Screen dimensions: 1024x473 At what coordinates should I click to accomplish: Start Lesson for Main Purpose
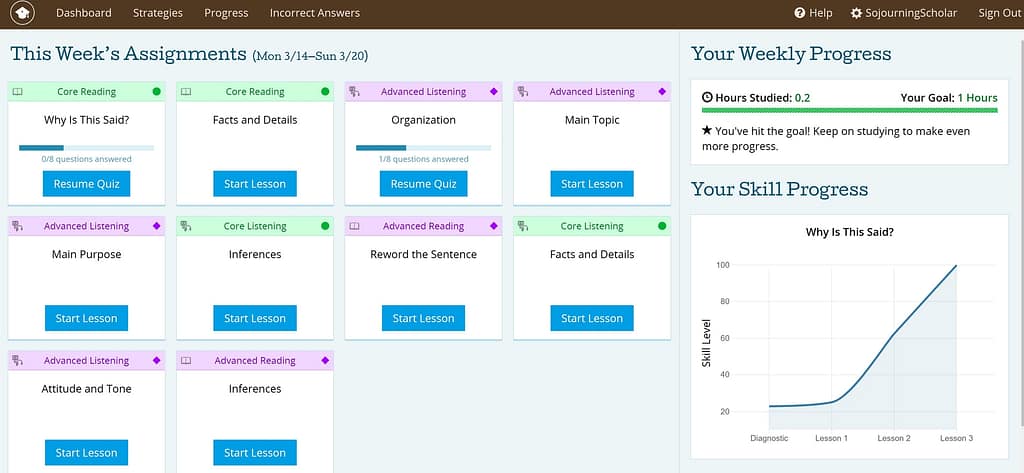click(87, 318)
